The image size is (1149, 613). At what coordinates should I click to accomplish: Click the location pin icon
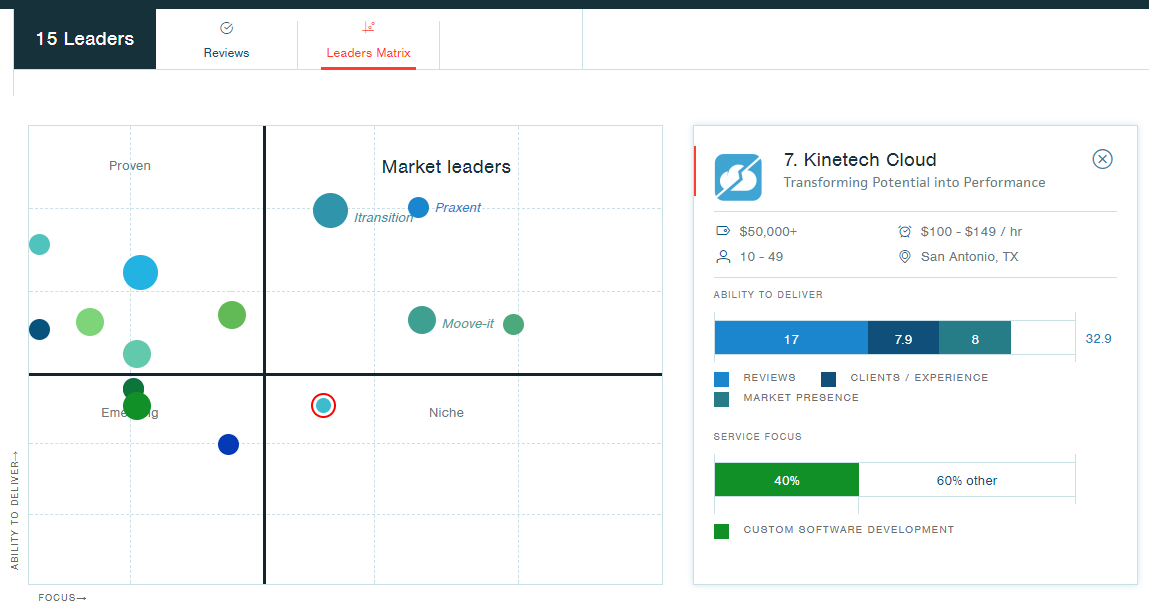pyautogui.click(x=905, y=256)
